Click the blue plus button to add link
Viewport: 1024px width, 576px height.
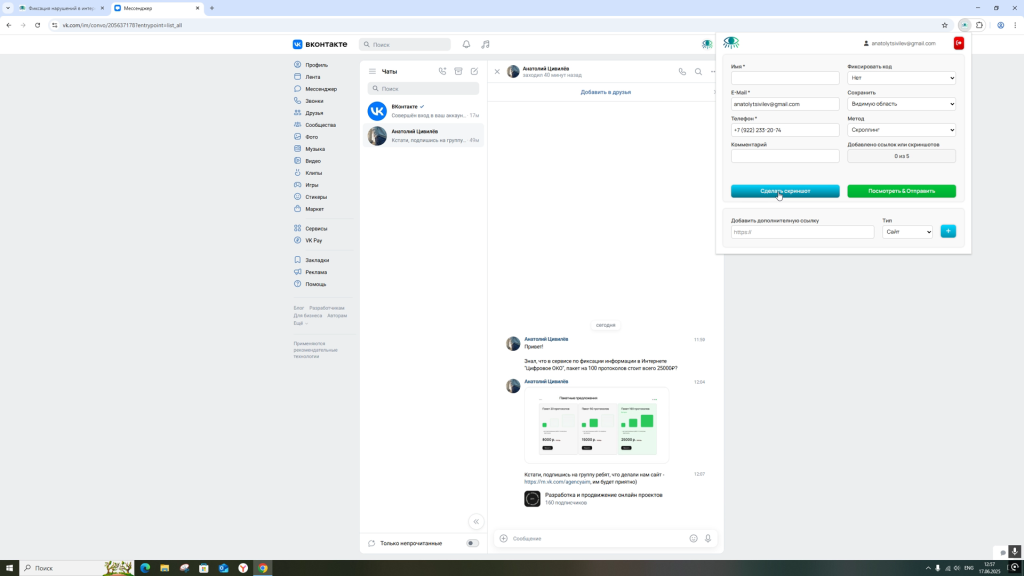coord(948,232)
